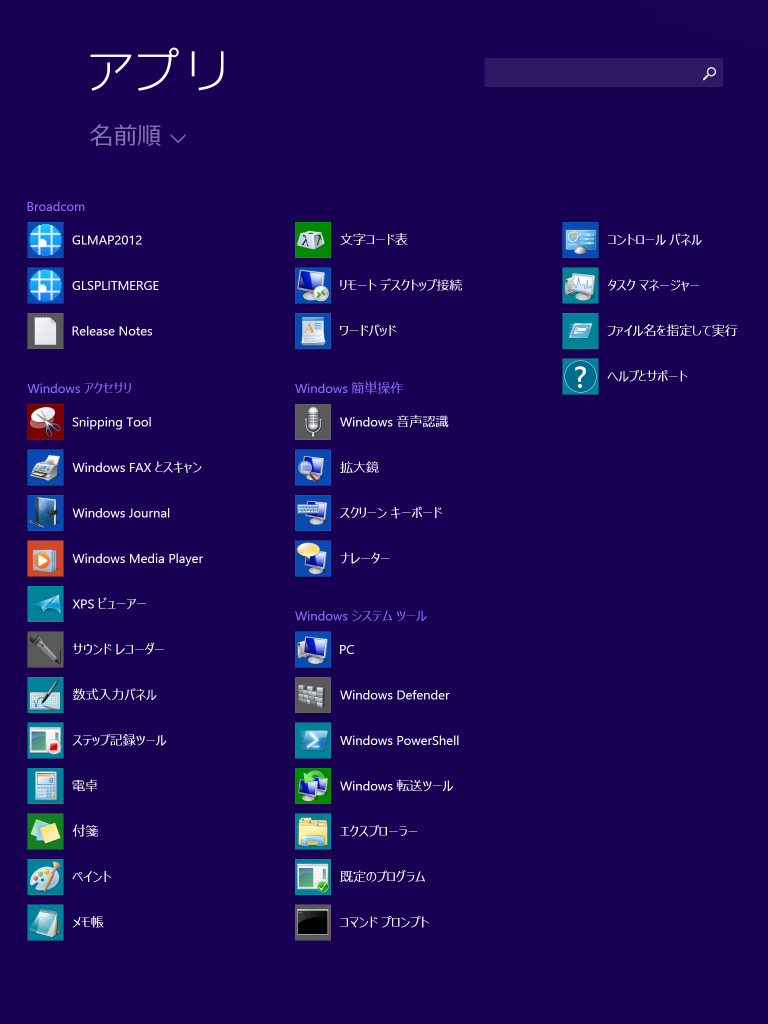
Task: Launch Windows Defender wall icon
Action: tap(313, 695)
